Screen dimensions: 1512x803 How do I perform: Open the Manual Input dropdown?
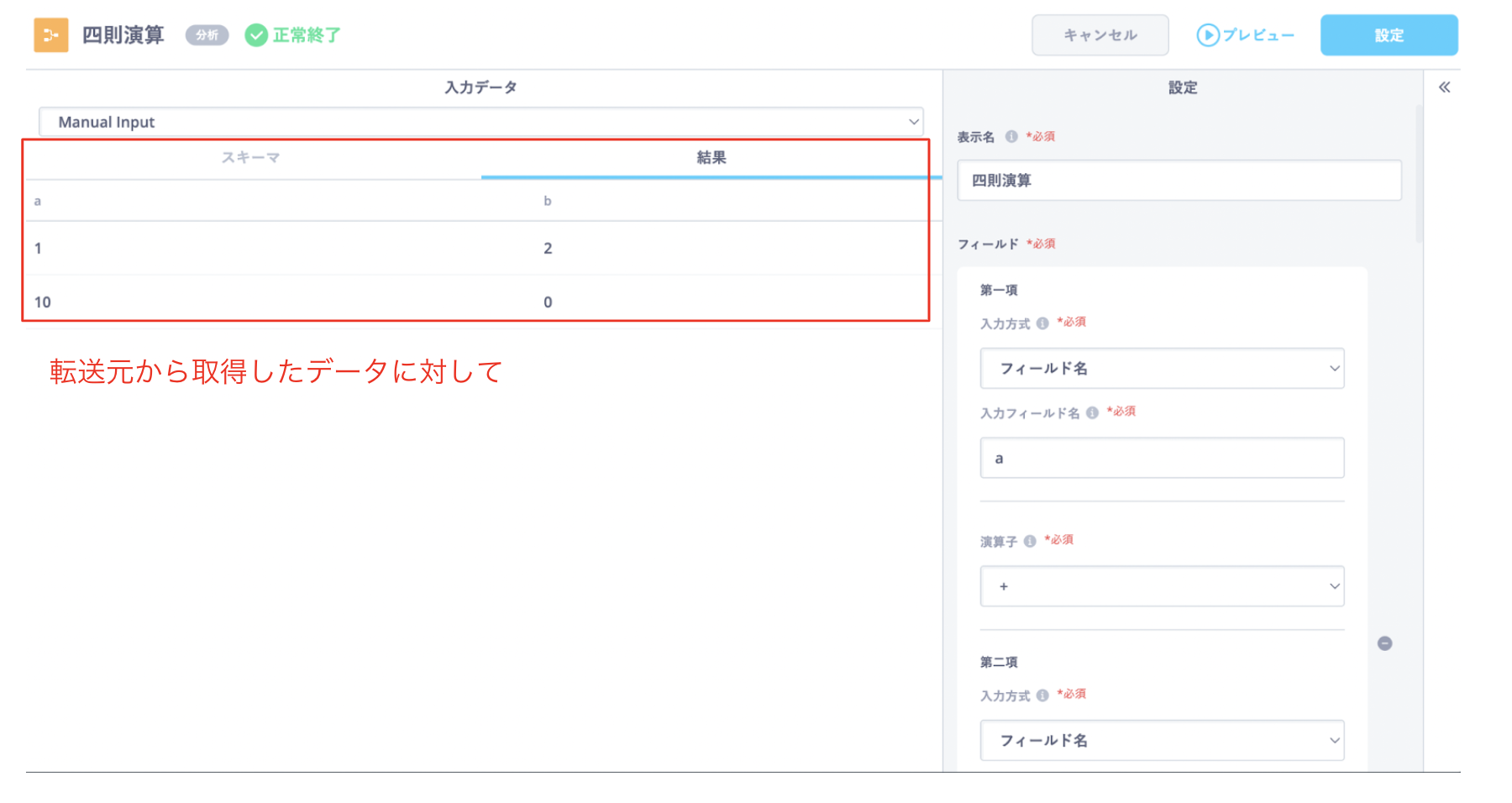481,123
